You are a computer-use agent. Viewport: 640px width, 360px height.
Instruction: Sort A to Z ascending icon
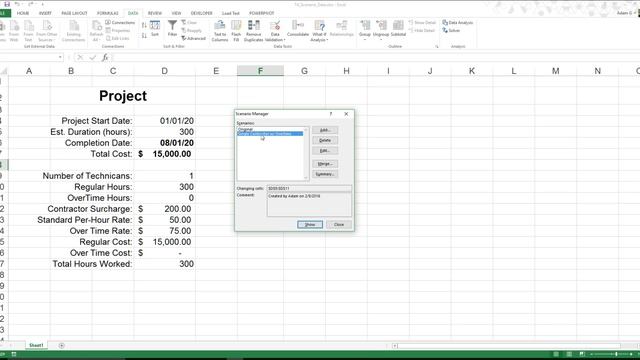144,25
